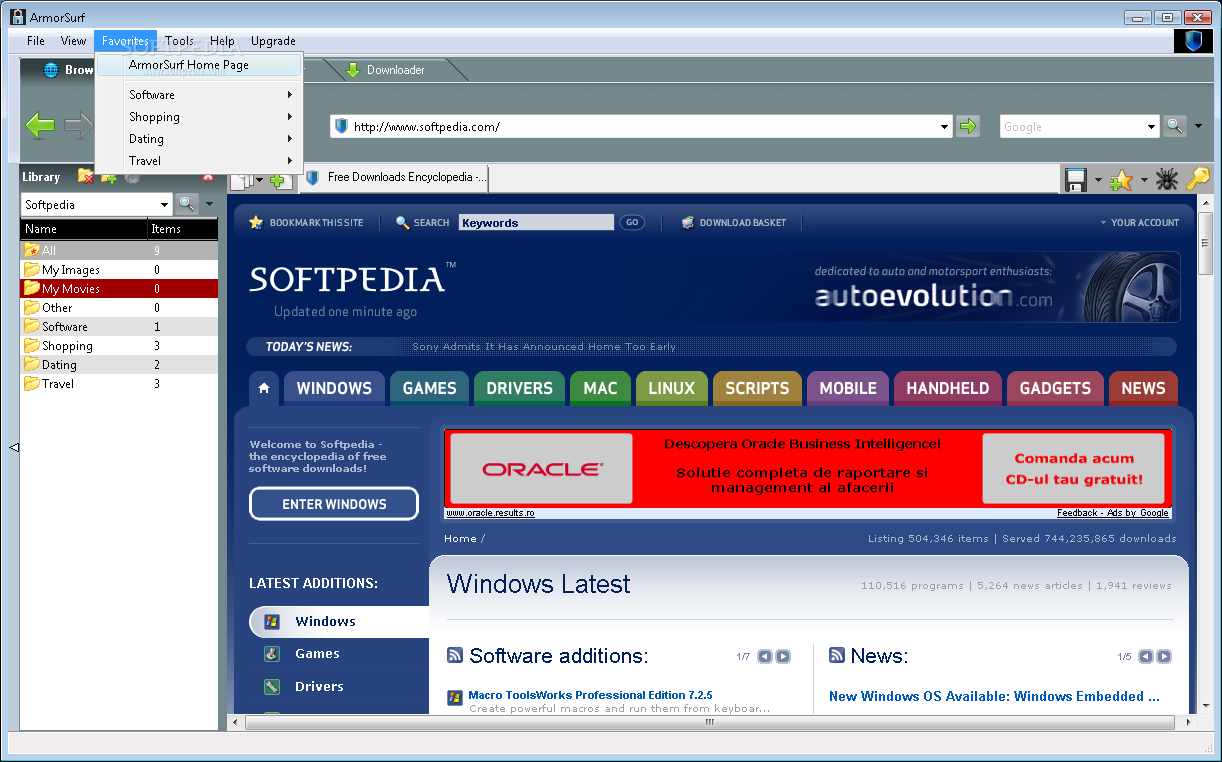Open the favorites star dropdown arrow

point(1143,181)
